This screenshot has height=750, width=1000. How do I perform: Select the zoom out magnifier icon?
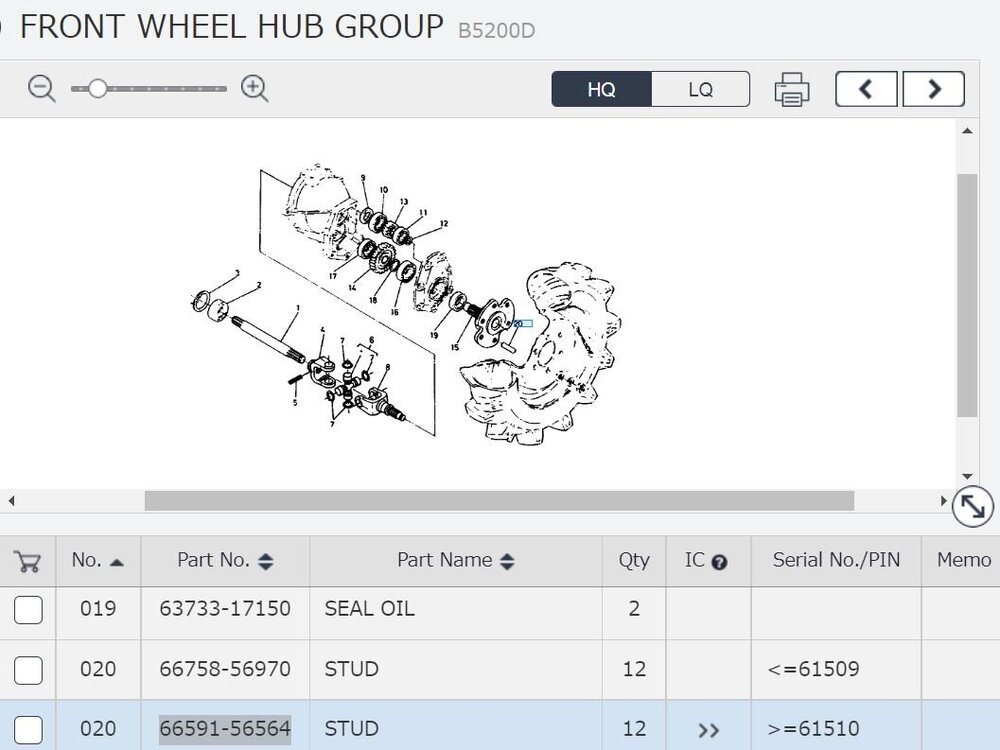(x=41, y=89)
